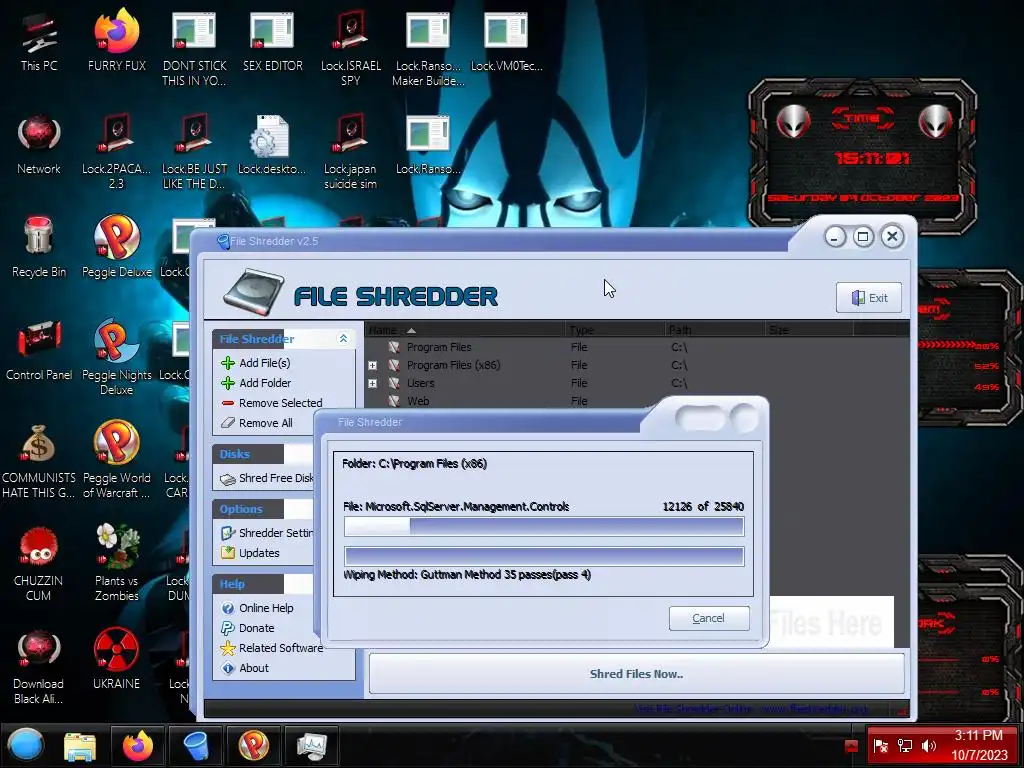Viewport: 1024px width, 768px height.
Task: Click the overall wiping pass progress bar
Action: (544, 556)
